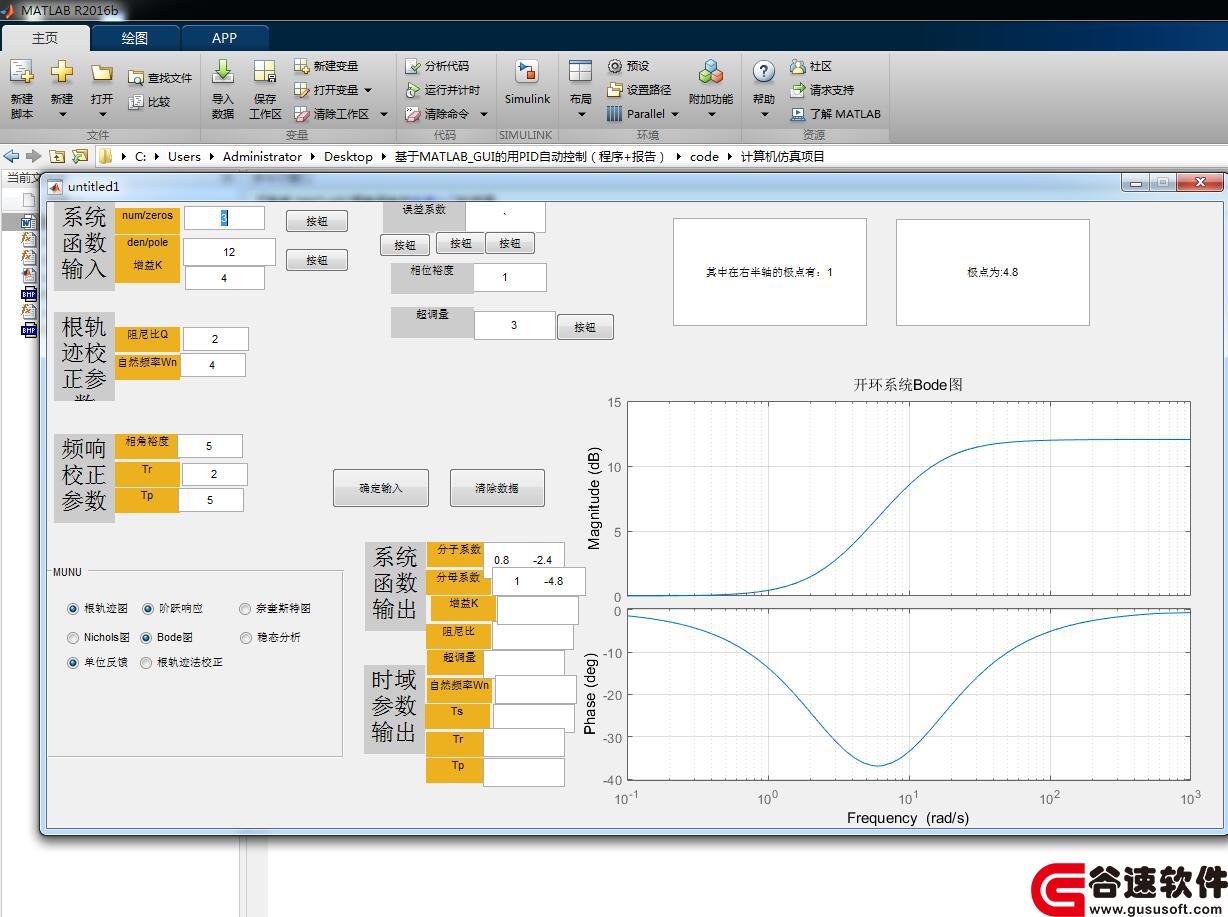Click the 清除数据 (Clear Data) button
1228x917 pixels.
[497, 488]
